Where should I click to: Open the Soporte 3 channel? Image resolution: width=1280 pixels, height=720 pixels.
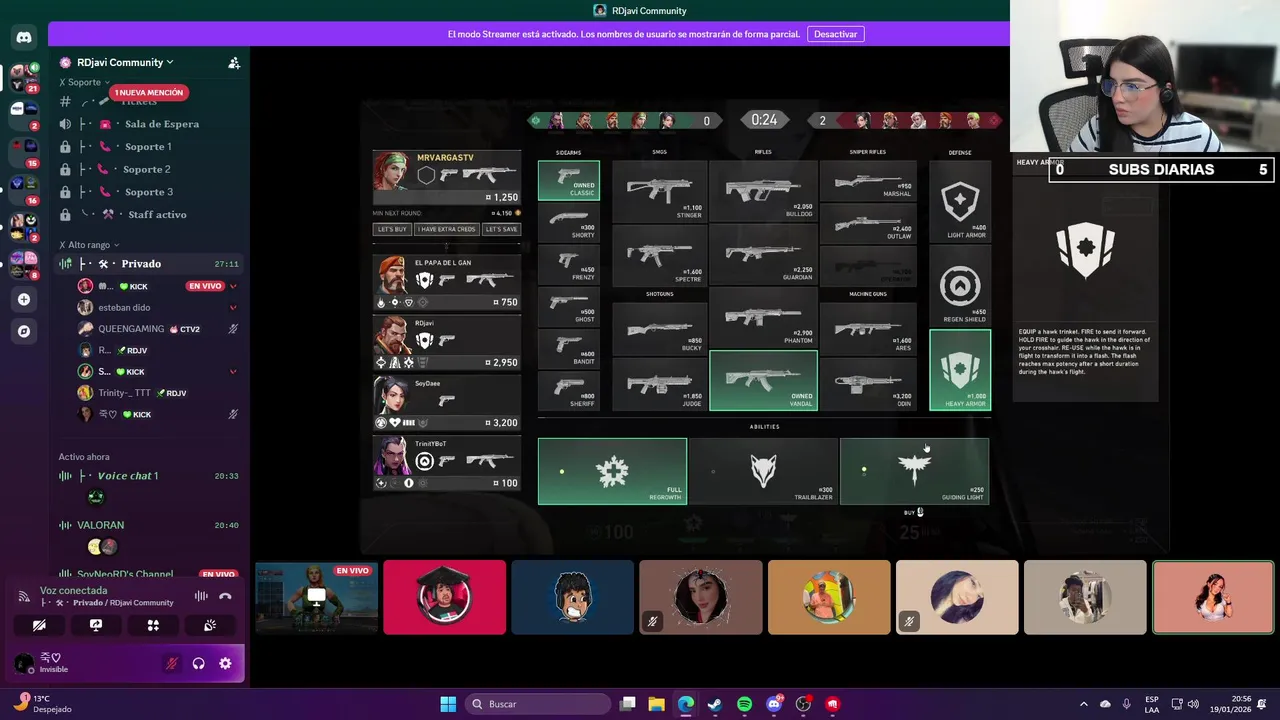click(149, 192)
